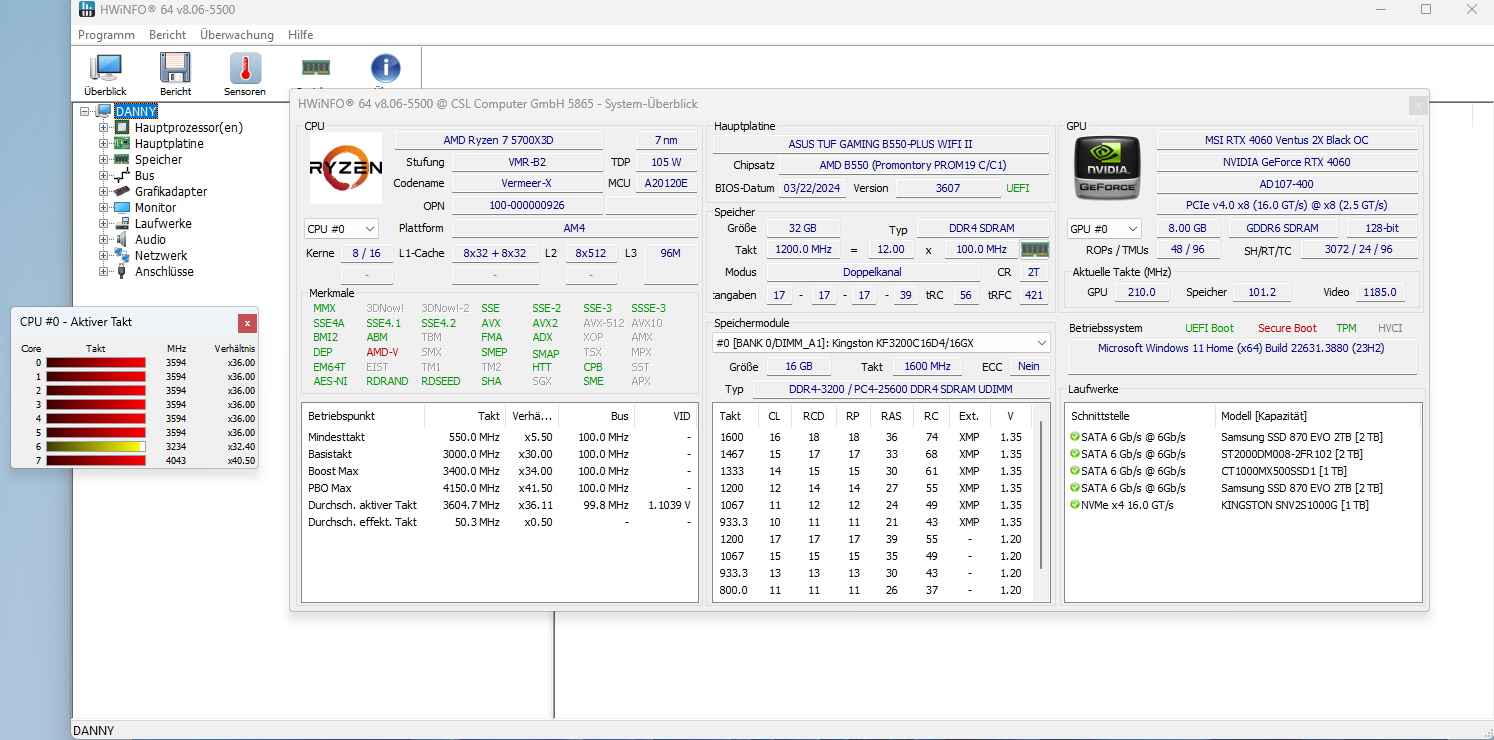This screenshot has width=1494, height=740.
Task: Select the Bus tree item
Action: (145, 176)
